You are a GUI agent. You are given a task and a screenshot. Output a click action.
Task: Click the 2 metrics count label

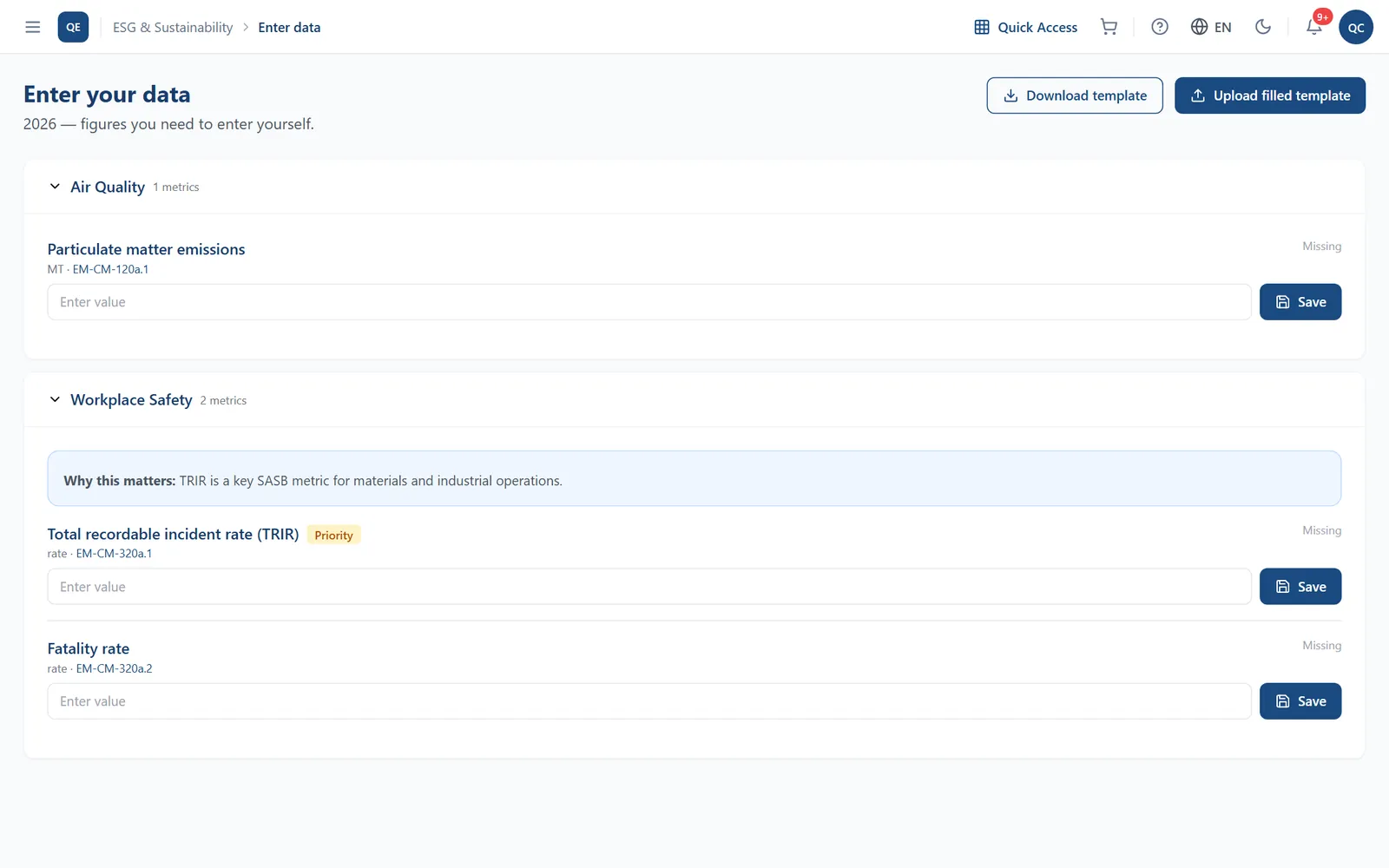tap(223, 400)
